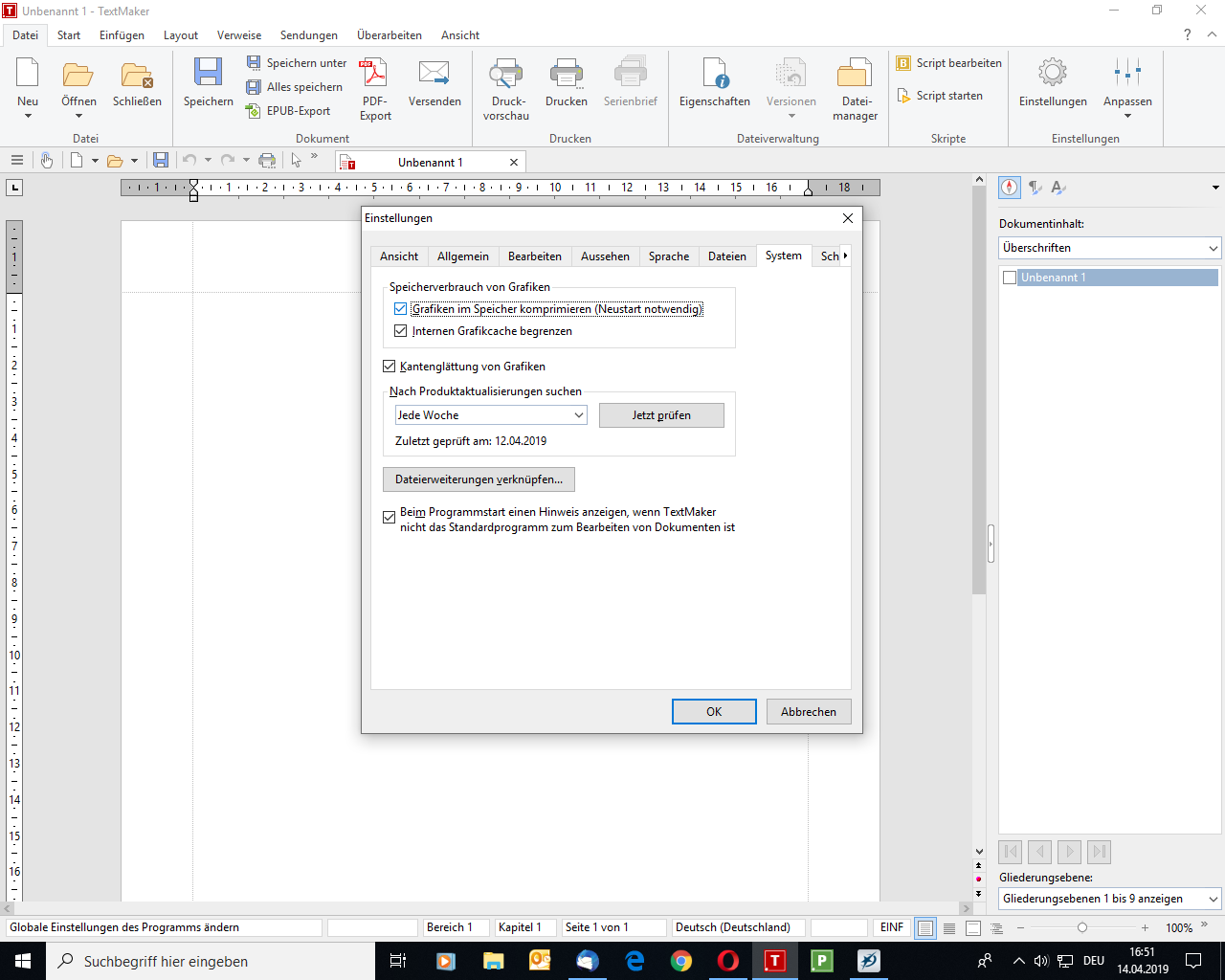
Task: Open the Jede Woche update frequency dropdown
Action: [x=491, y=414]
